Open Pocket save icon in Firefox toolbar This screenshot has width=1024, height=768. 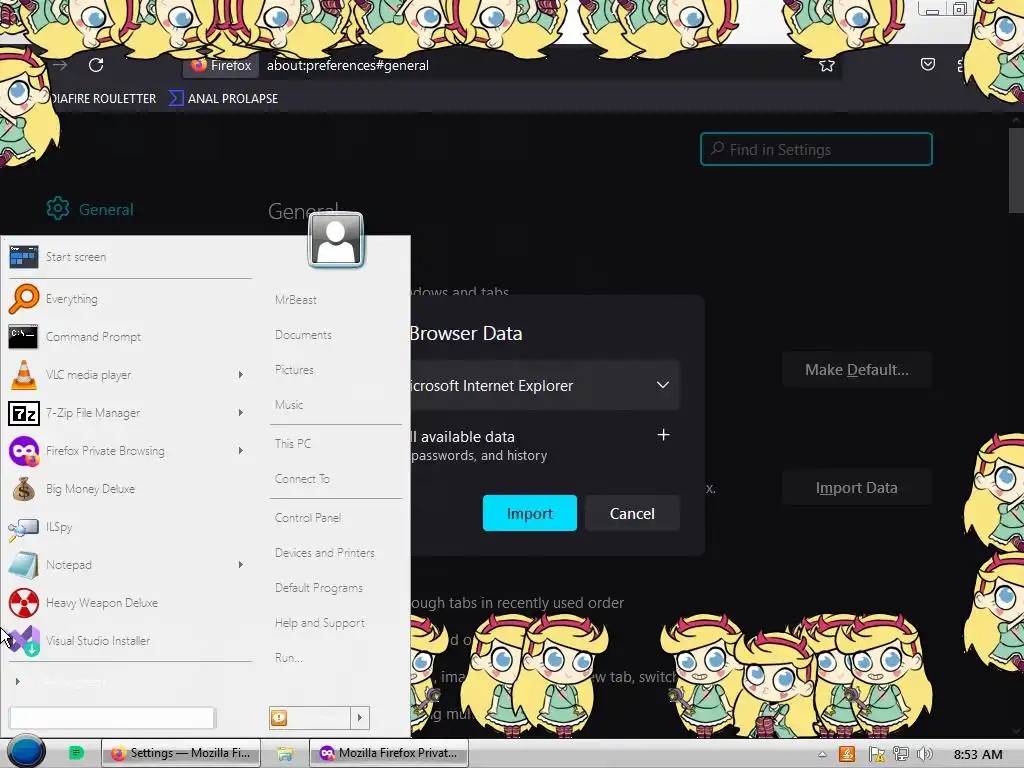[927, 64]
